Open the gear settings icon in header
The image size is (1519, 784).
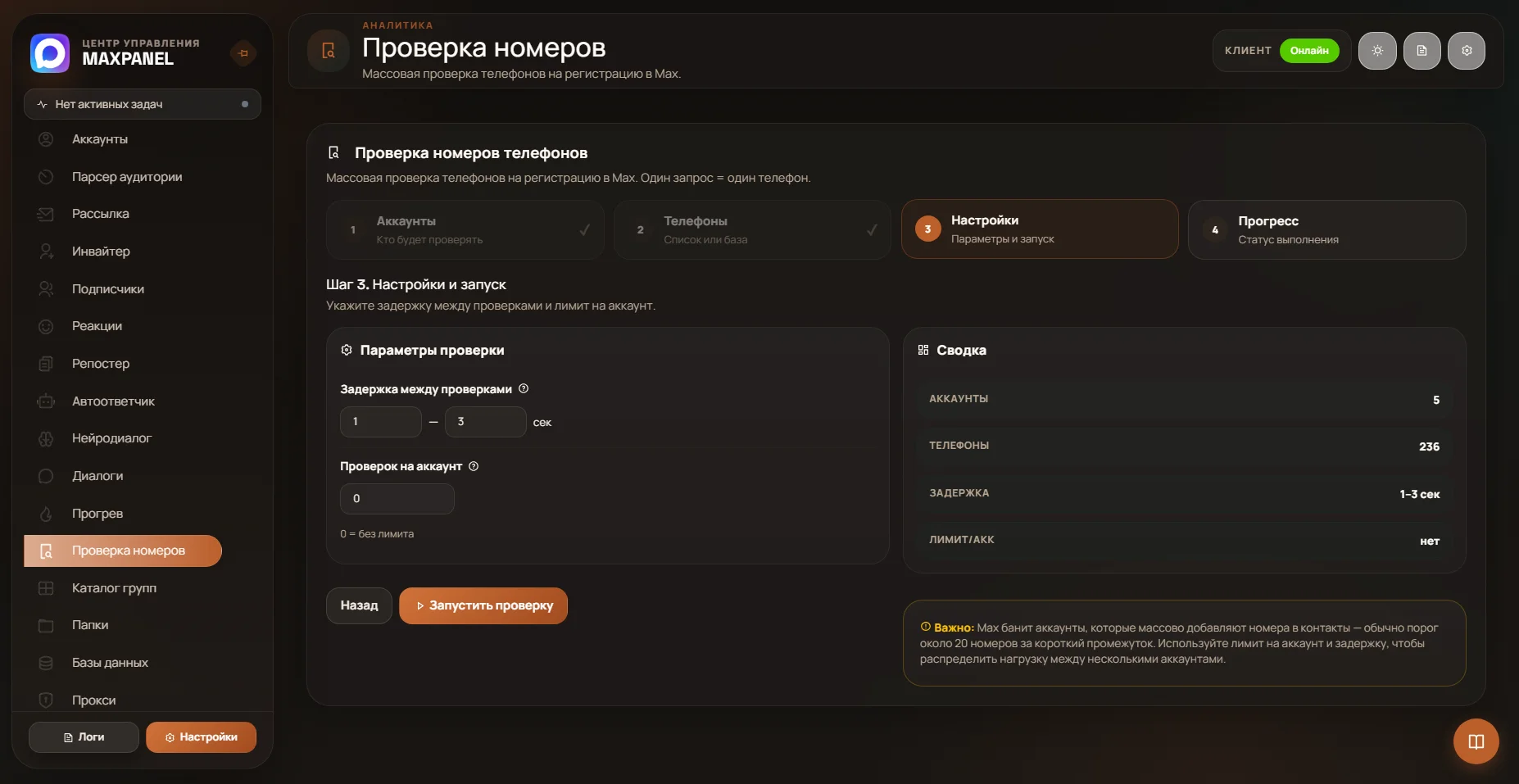pos(1467,51)
